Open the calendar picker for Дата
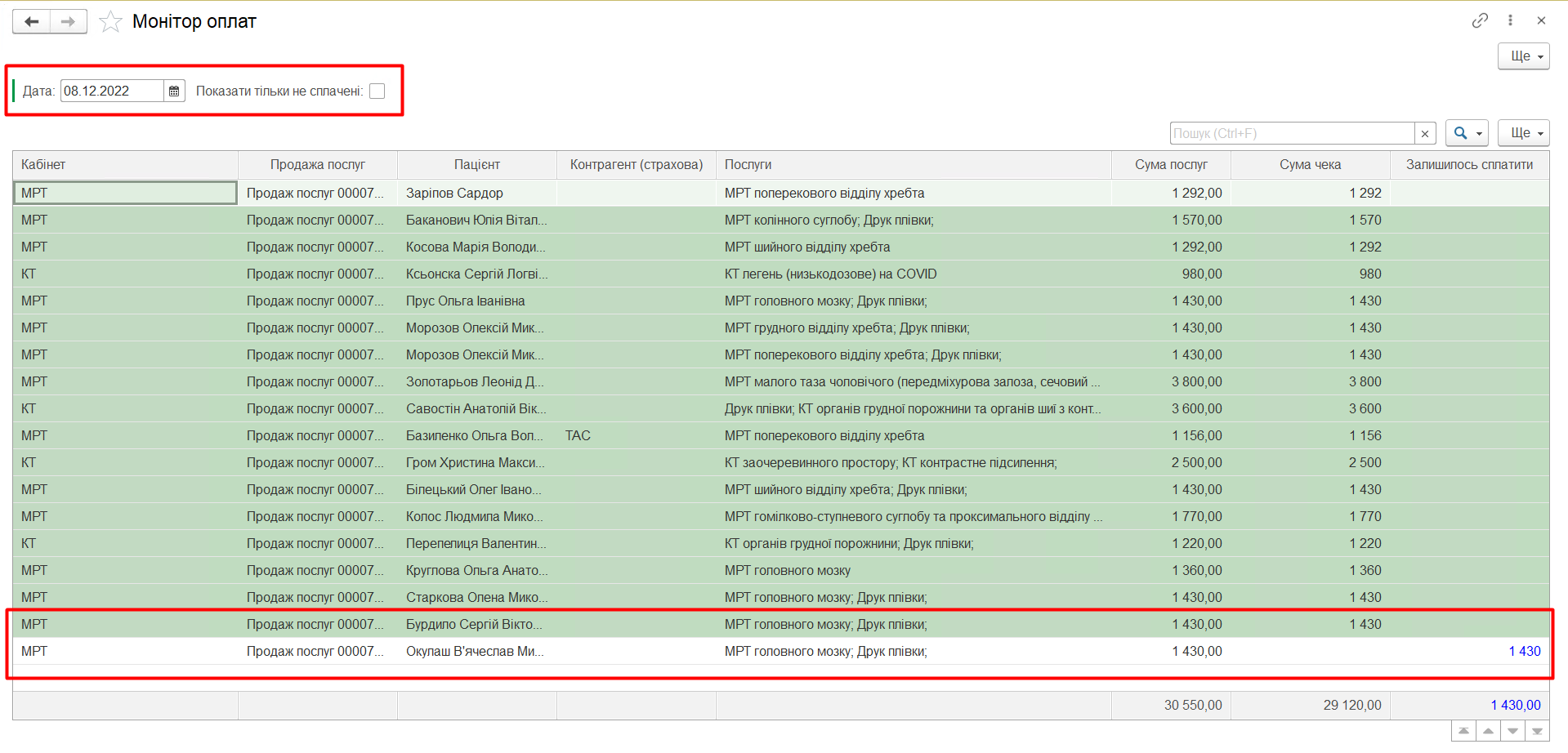The image size is (1568, 753). 174,91
